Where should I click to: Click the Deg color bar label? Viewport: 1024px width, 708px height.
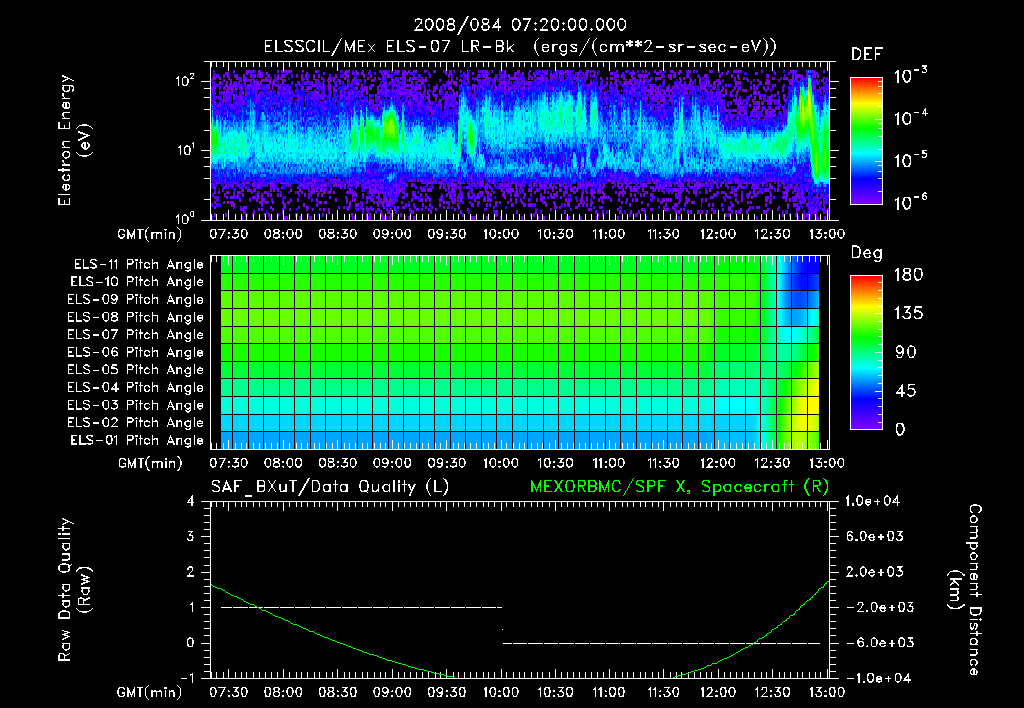[866, 253]
